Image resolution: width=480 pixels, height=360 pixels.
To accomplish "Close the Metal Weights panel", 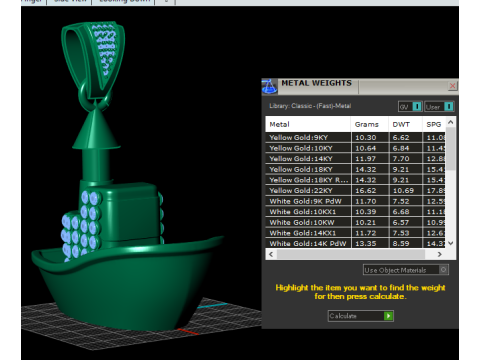I will [452, 86].
